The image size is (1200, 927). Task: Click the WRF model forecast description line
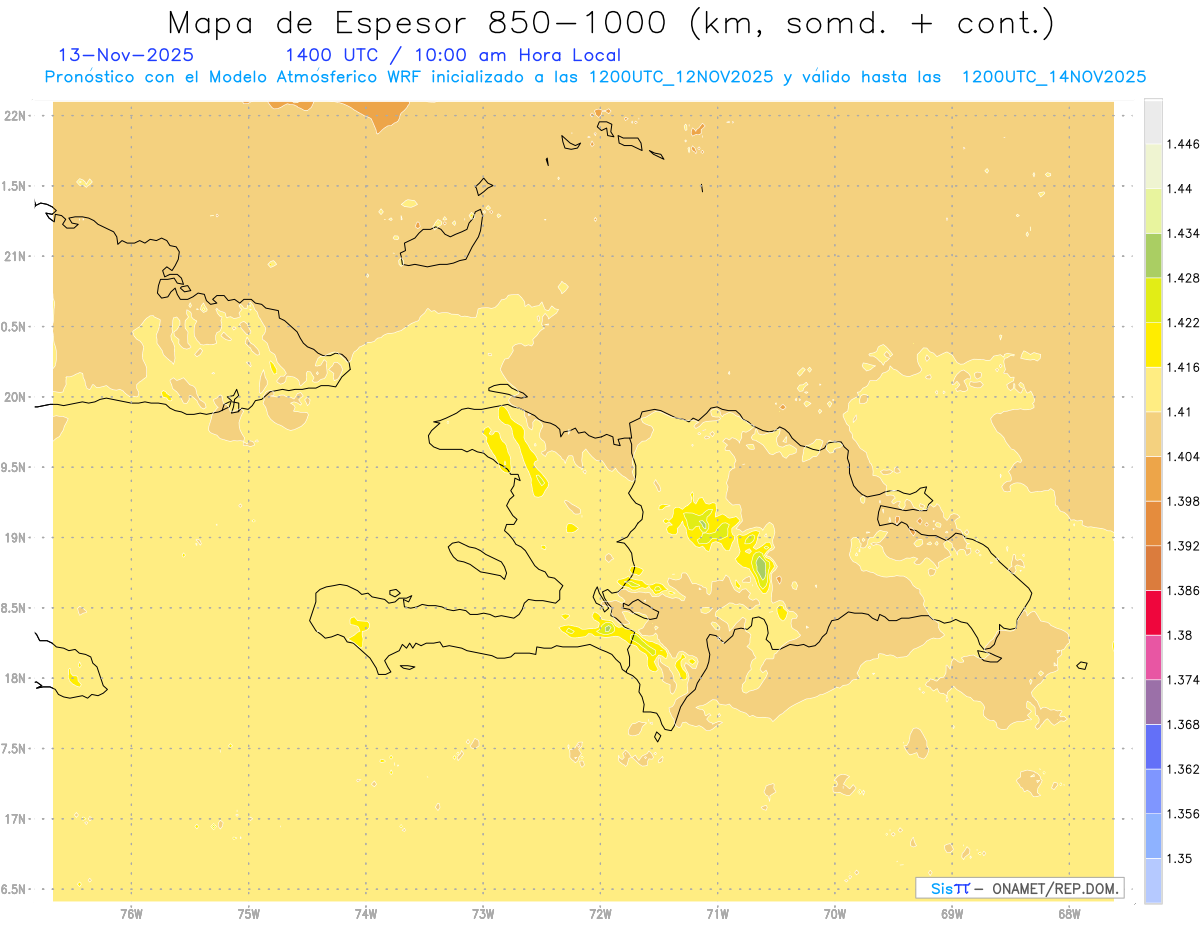595,77
